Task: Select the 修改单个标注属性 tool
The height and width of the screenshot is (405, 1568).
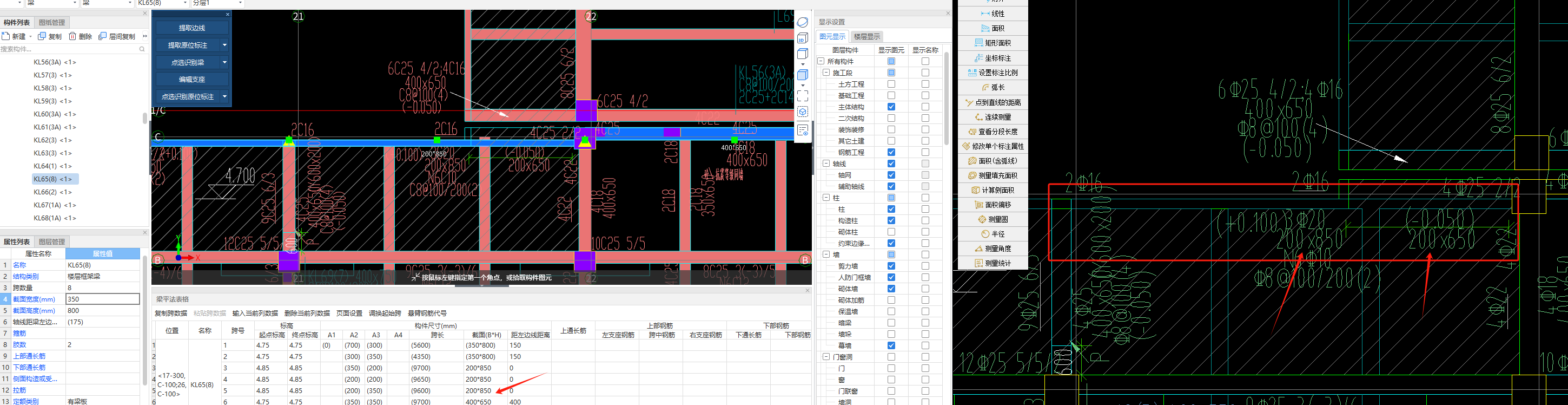Action: 993,146
